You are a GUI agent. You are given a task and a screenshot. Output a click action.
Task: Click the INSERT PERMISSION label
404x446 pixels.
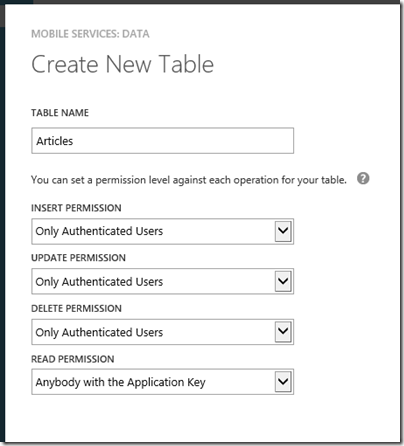coord(76,208)
